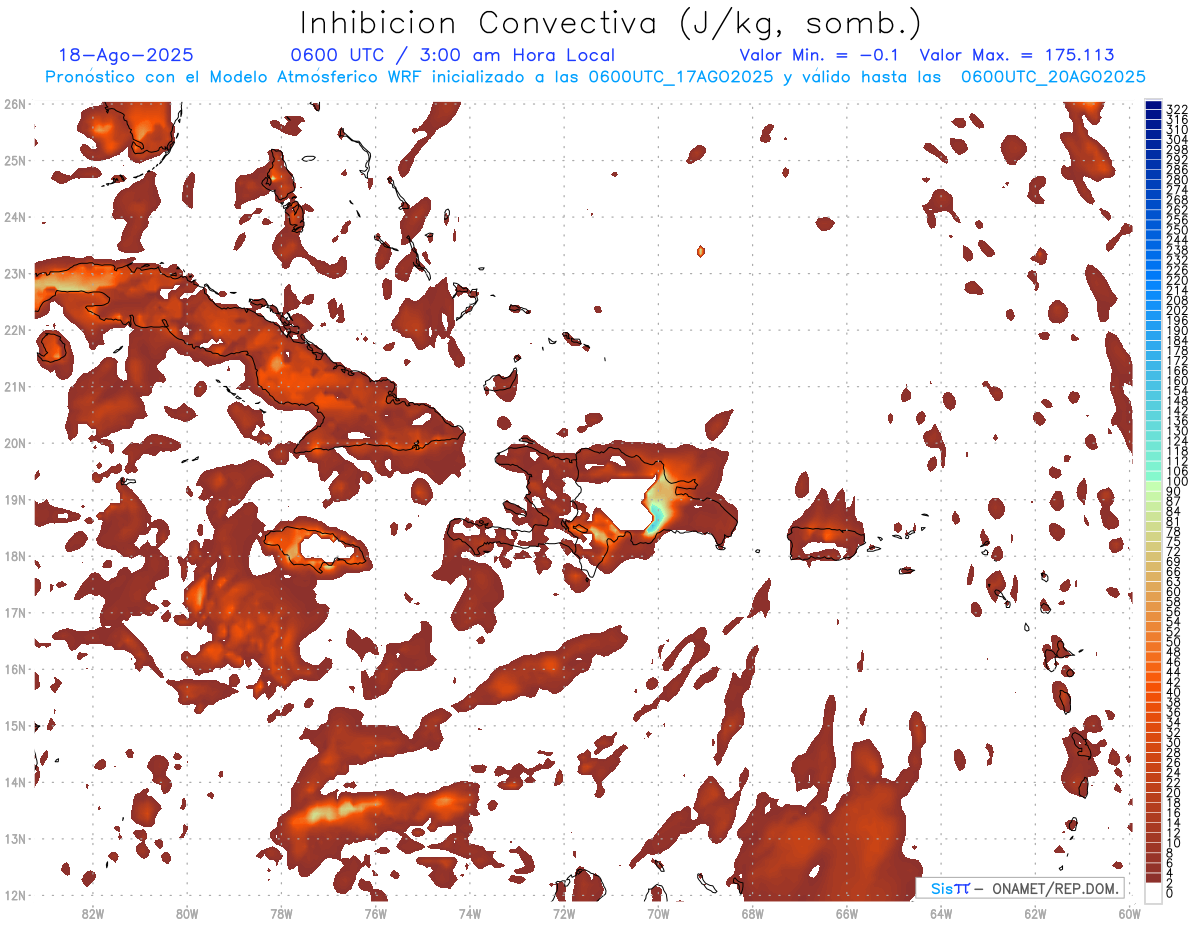
Task: Click the "100" color scale value
Action: coord(1177,482)
